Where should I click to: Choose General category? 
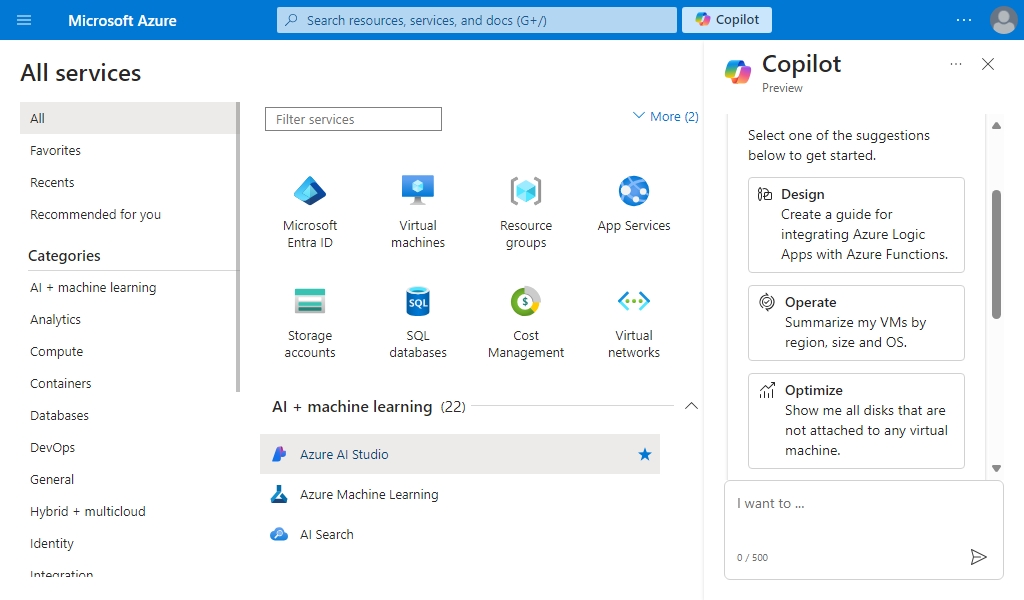52,479
